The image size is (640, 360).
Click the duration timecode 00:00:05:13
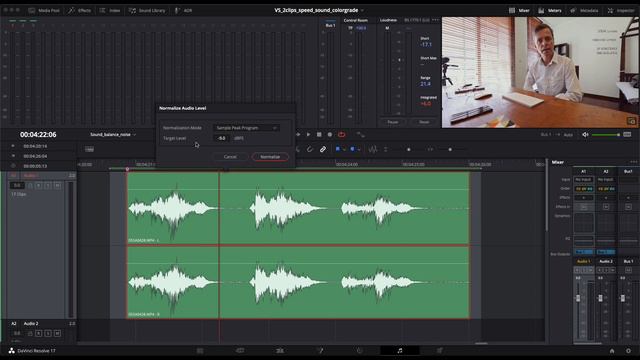35,166
